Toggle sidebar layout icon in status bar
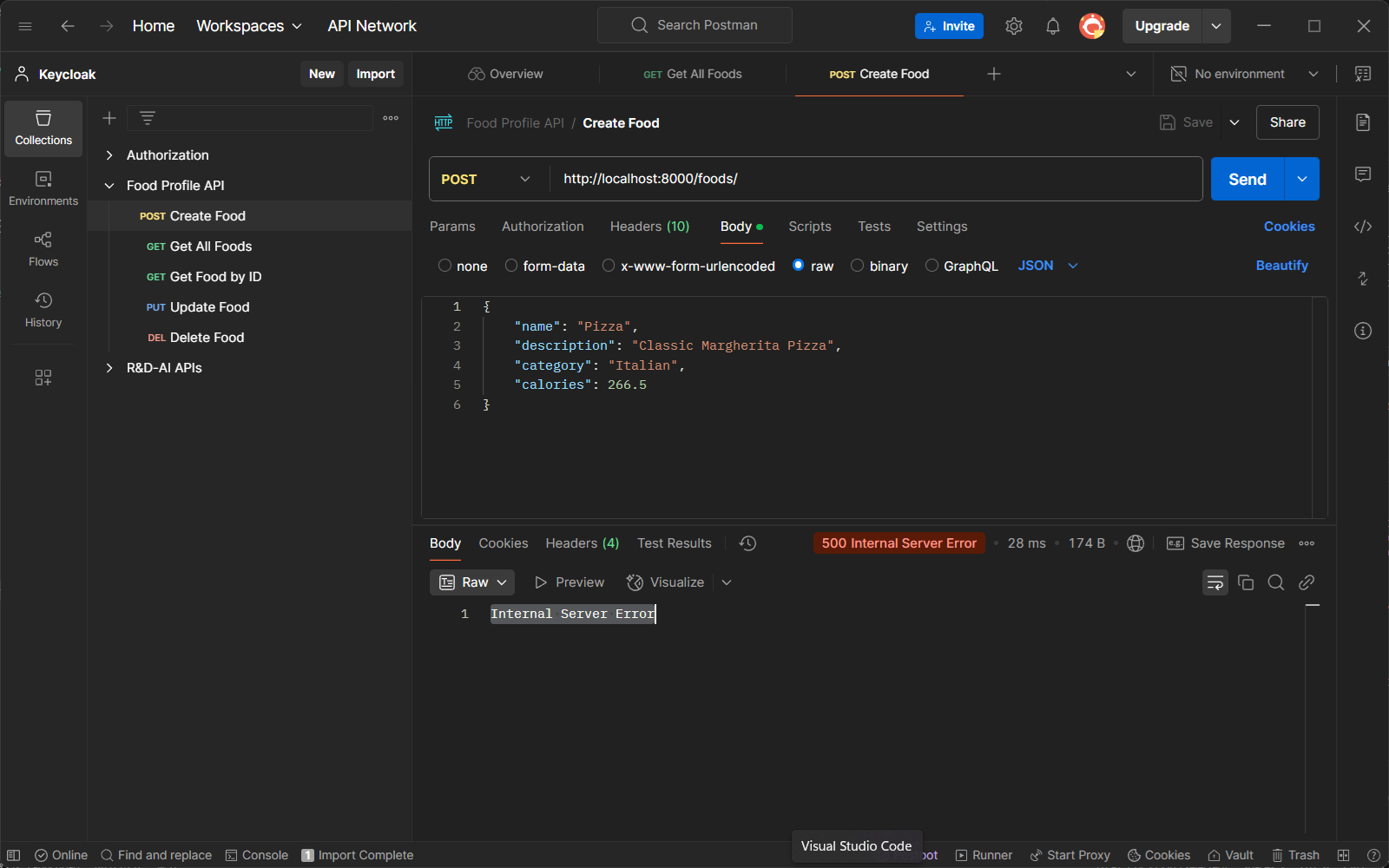Screen dimensions: 1389x868 14,855
